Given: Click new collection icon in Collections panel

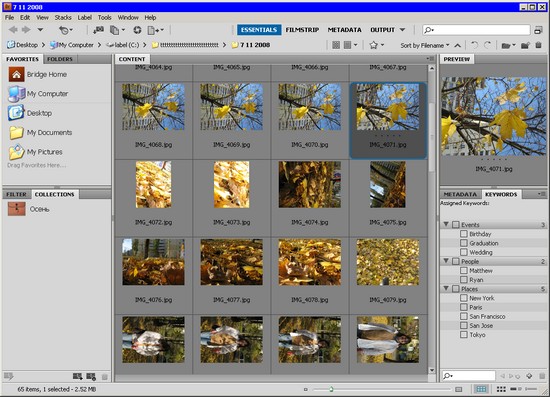Looking at the screenshot, I should pos(78,377).
